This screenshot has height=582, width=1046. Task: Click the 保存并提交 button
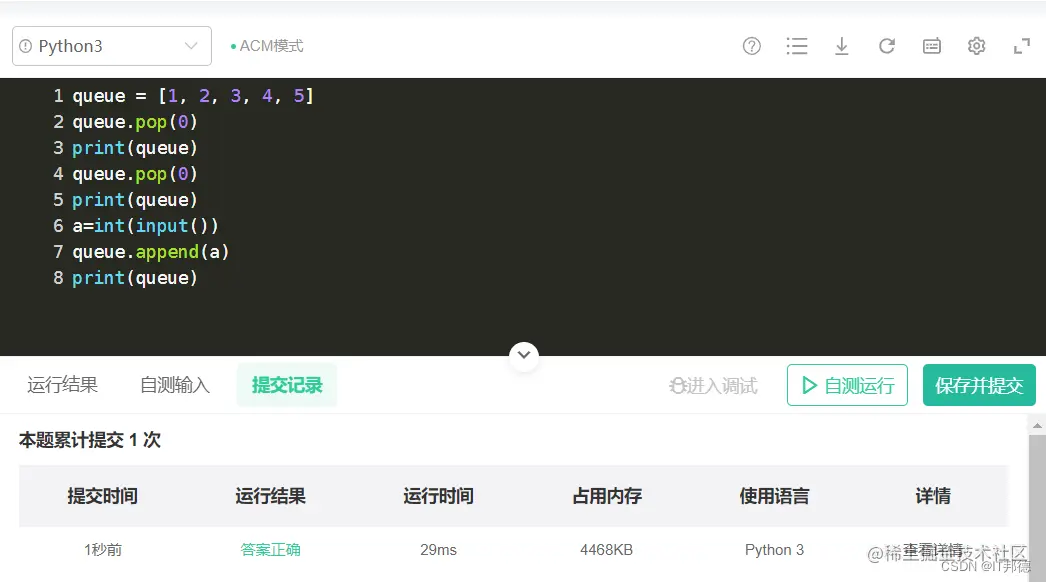click(979, 385)
